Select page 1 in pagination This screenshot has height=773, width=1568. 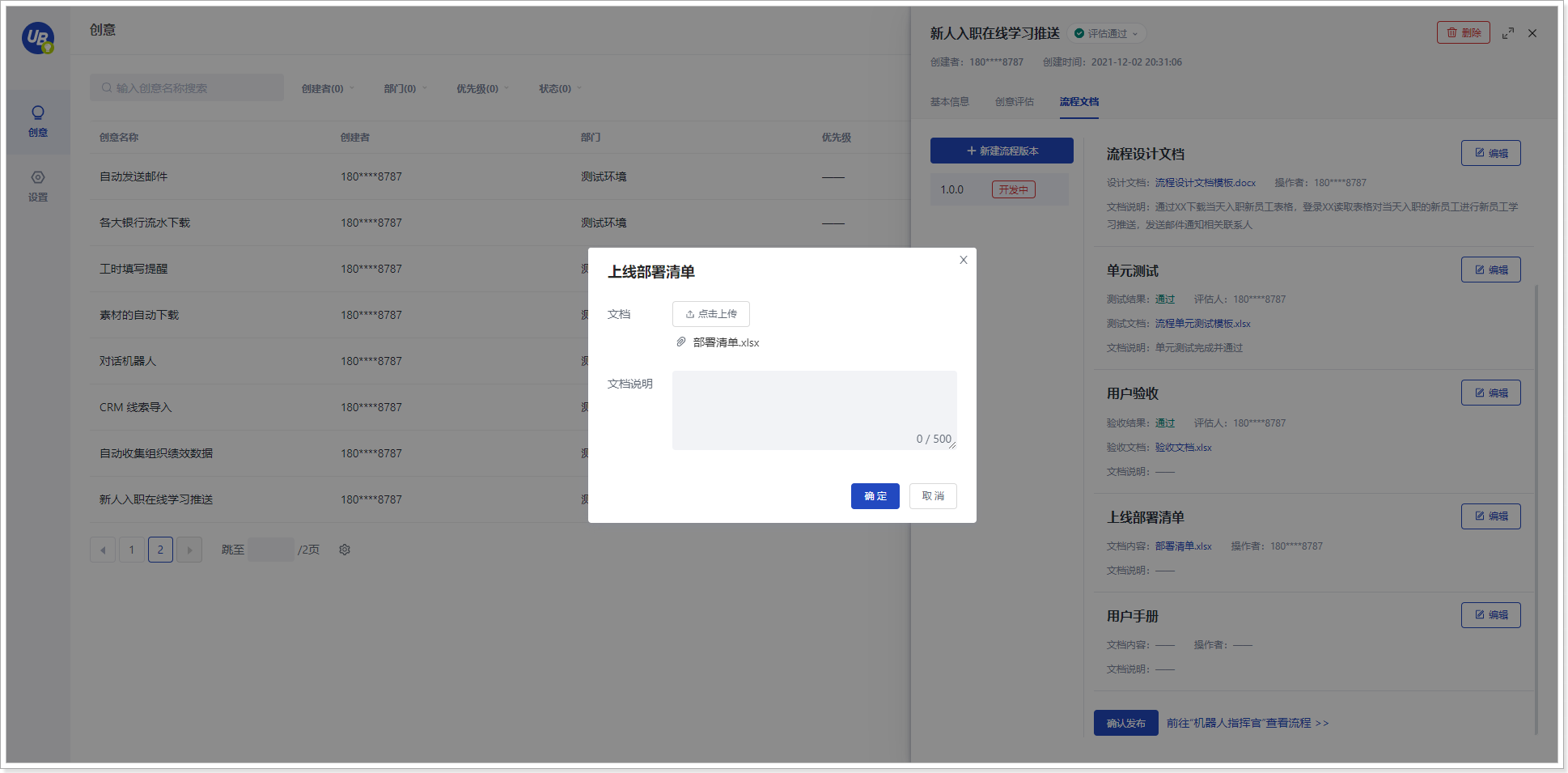click(x=132, y=550)
